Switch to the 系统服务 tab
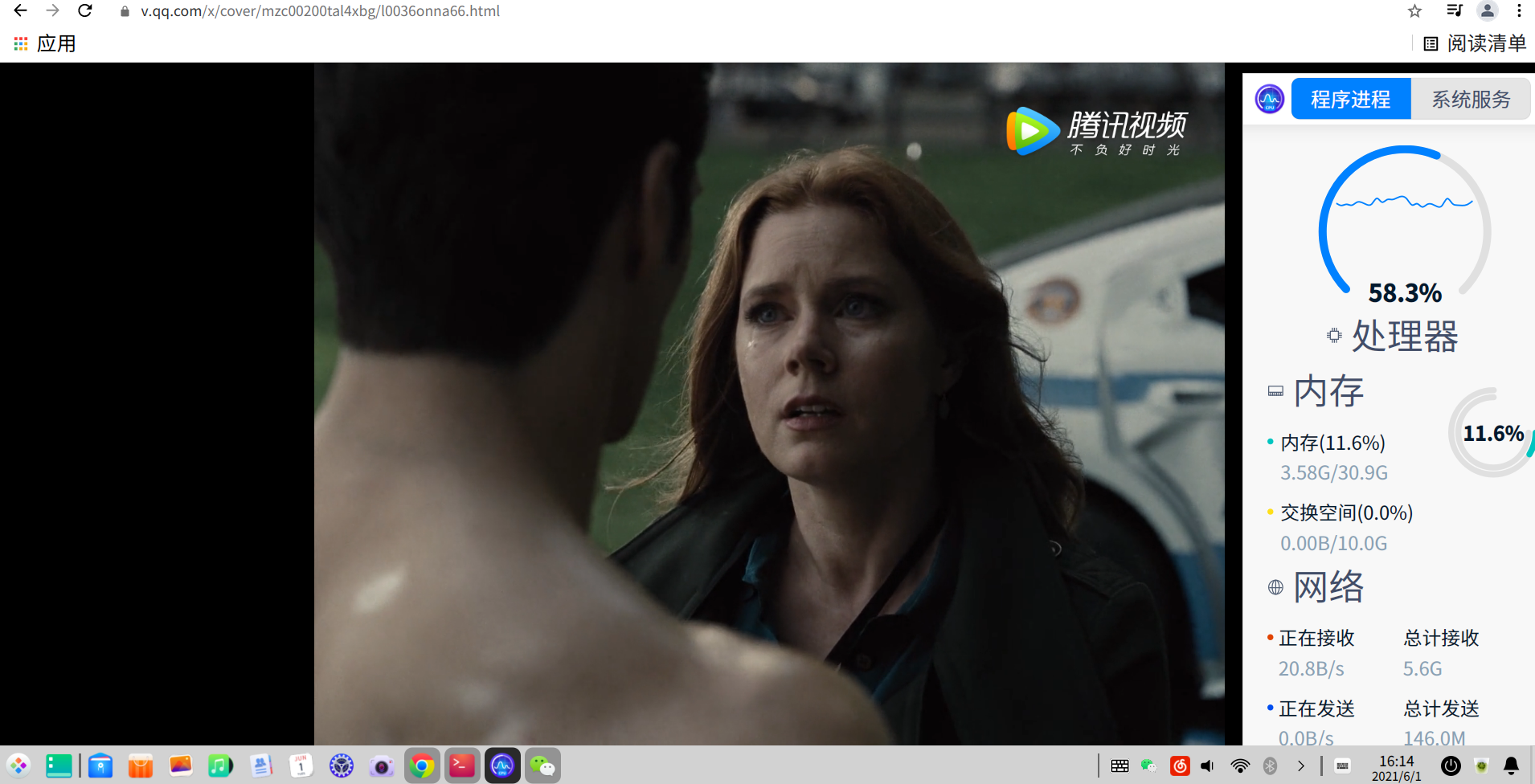The height and width of the screenshot is (784, 1535). click(x=1471, y=99)
